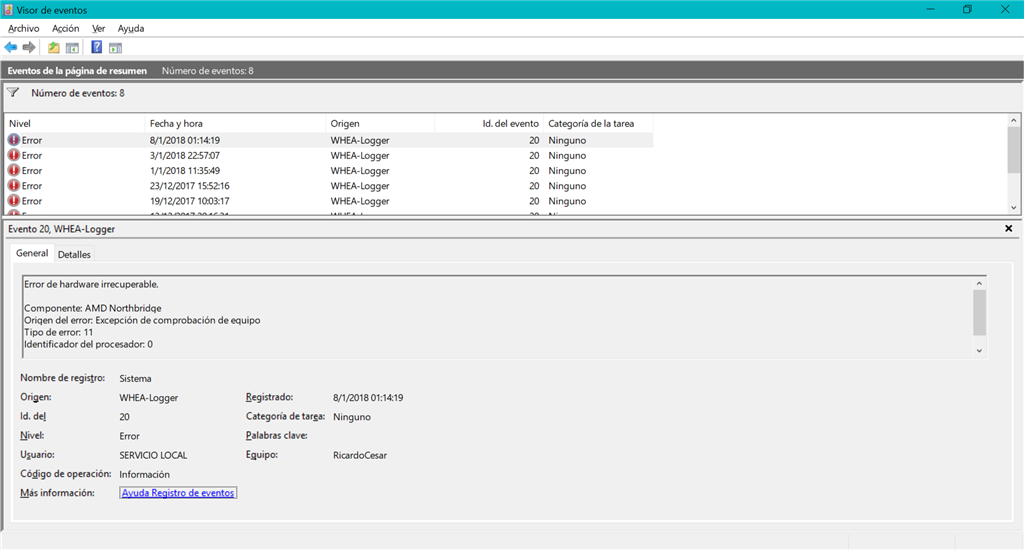Click the event list scrollbar thumb
1024x550 pixels.
(1014, 150)
